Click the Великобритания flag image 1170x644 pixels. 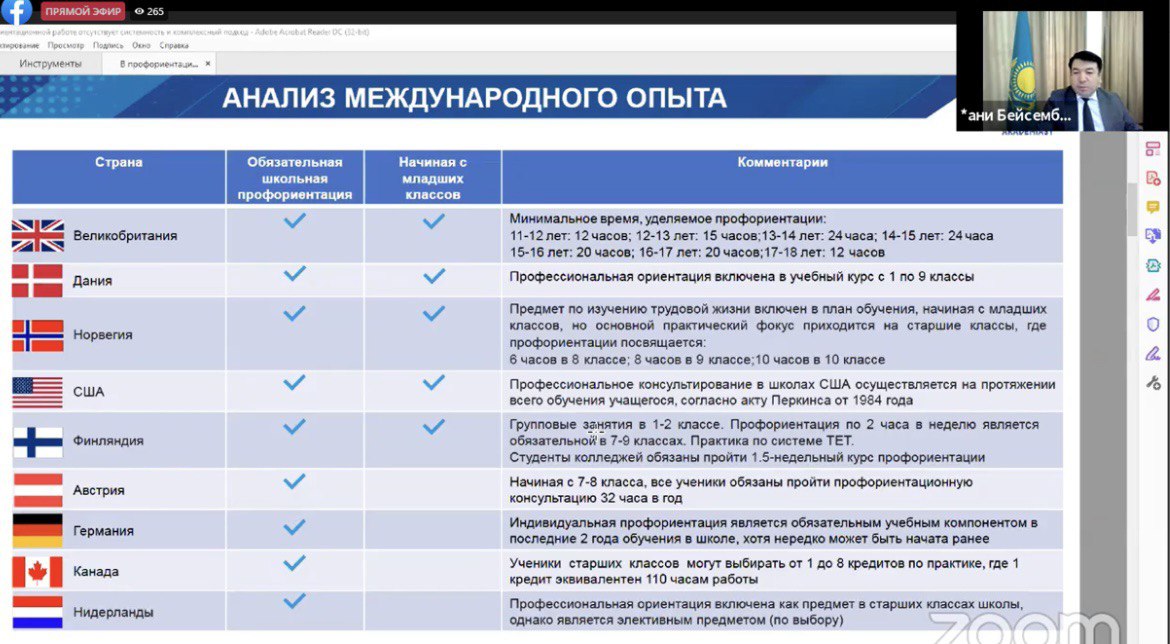[x=38, y=236]
